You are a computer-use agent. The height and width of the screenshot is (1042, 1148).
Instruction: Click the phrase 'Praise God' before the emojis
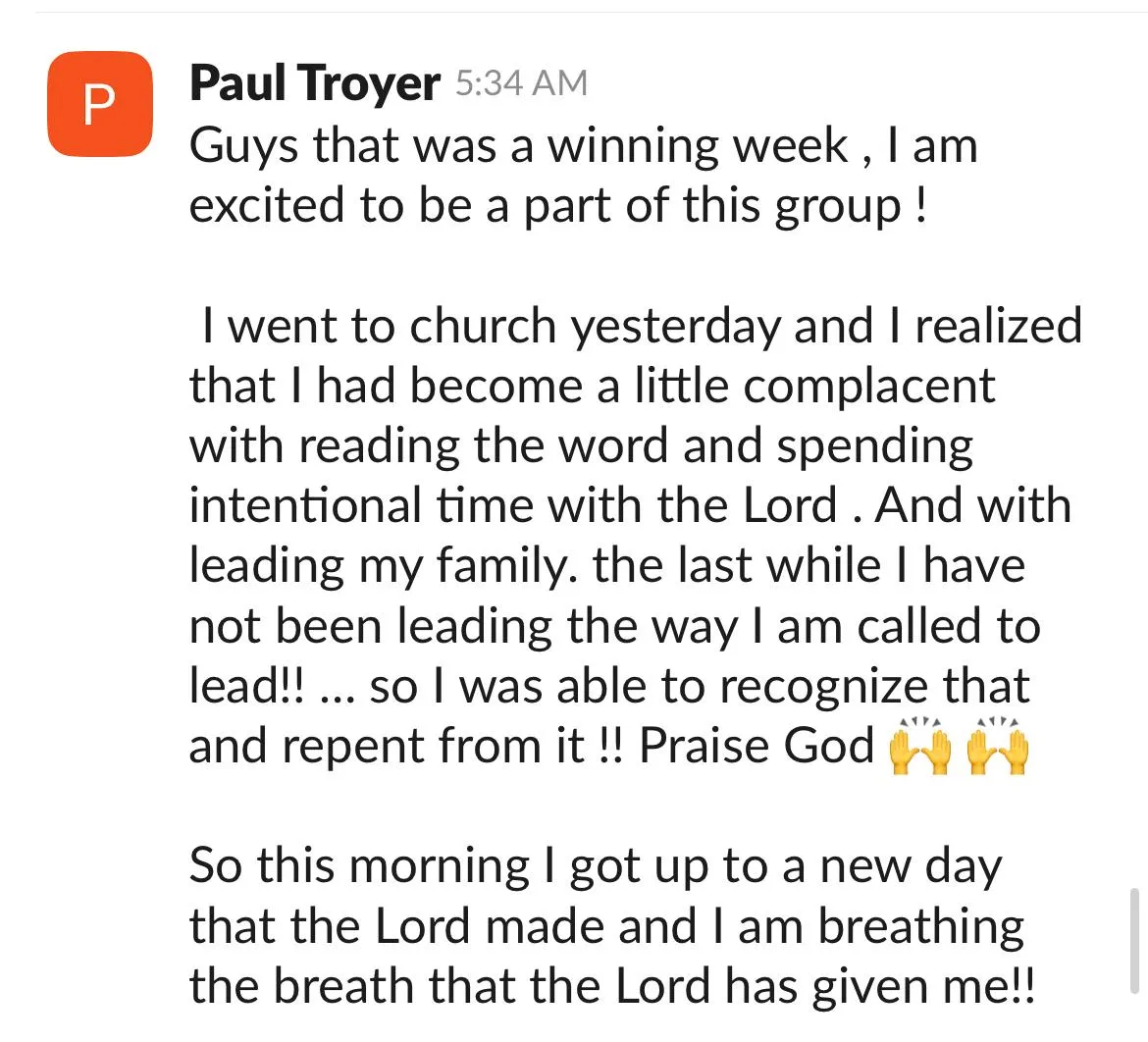click(757, 746)
